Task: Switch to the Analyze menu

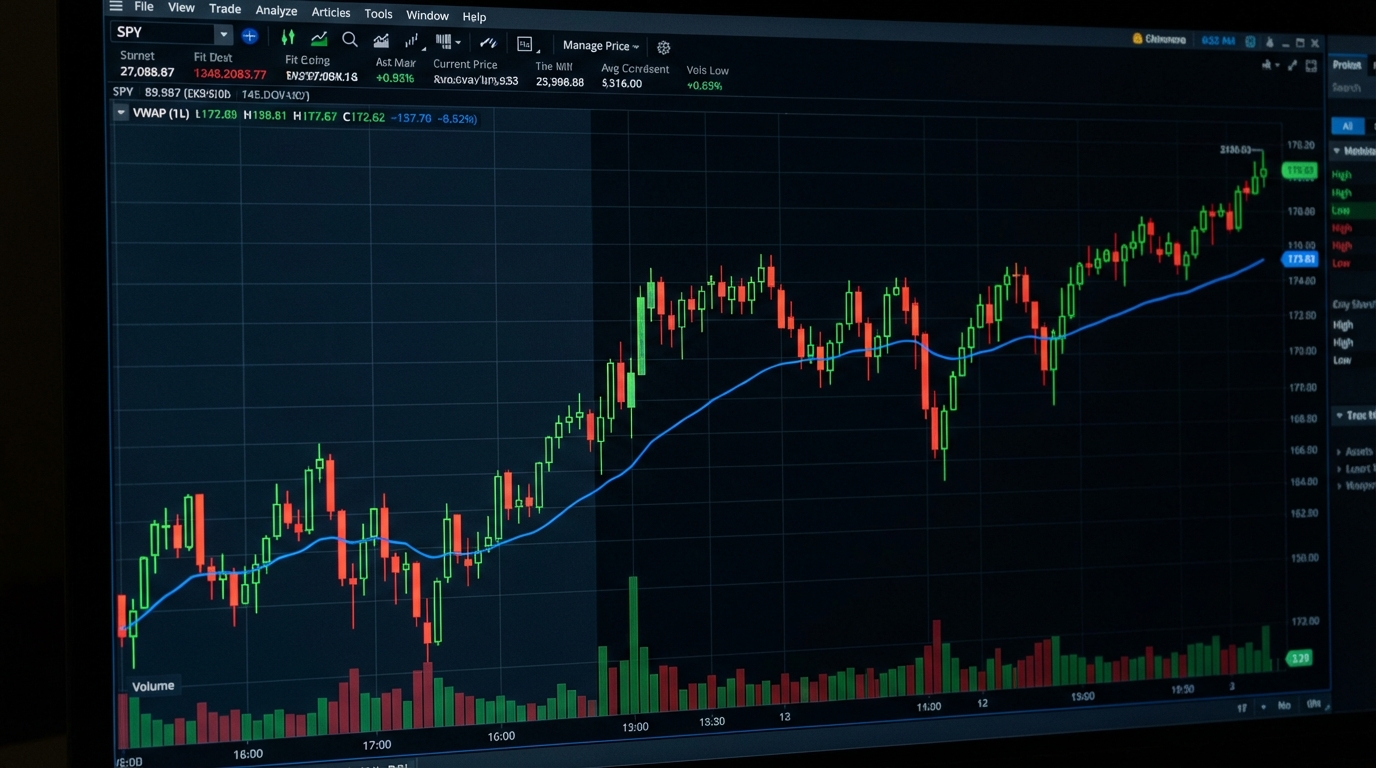Action: (276, 10)
